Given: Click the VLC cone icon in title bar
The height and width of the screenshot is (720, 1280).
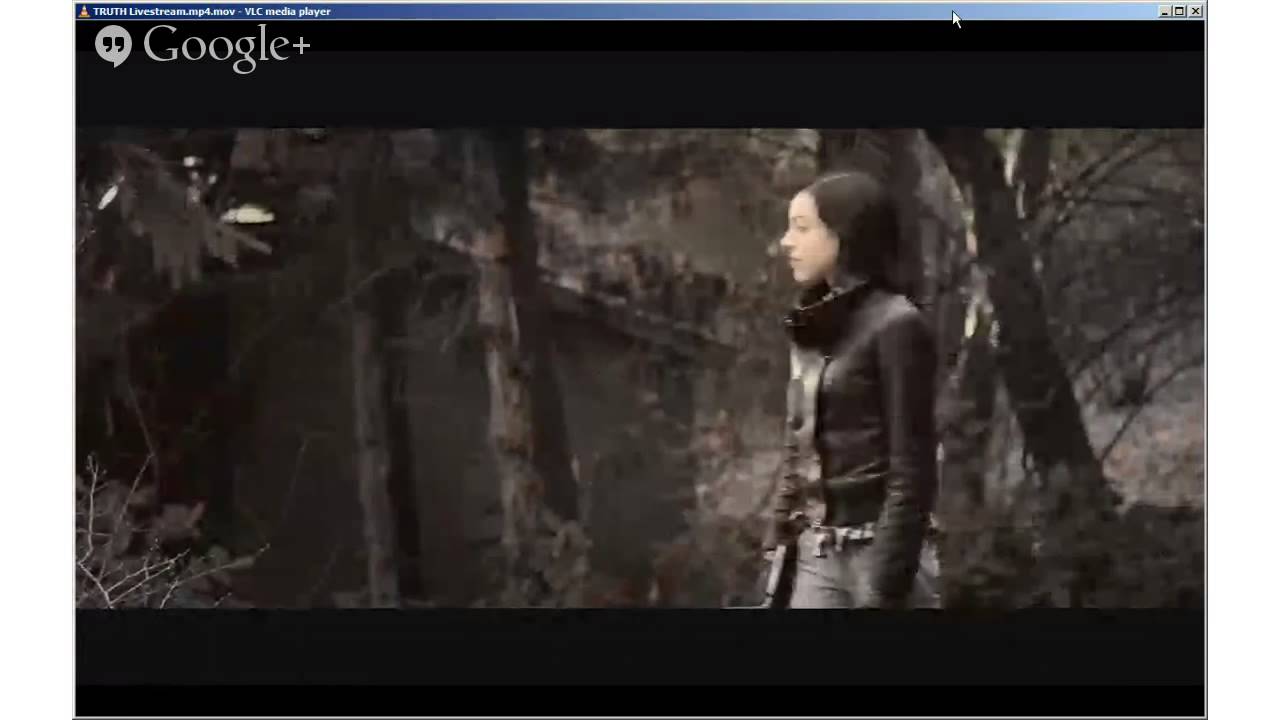Looking at the screenshot, I should (84, 11).
